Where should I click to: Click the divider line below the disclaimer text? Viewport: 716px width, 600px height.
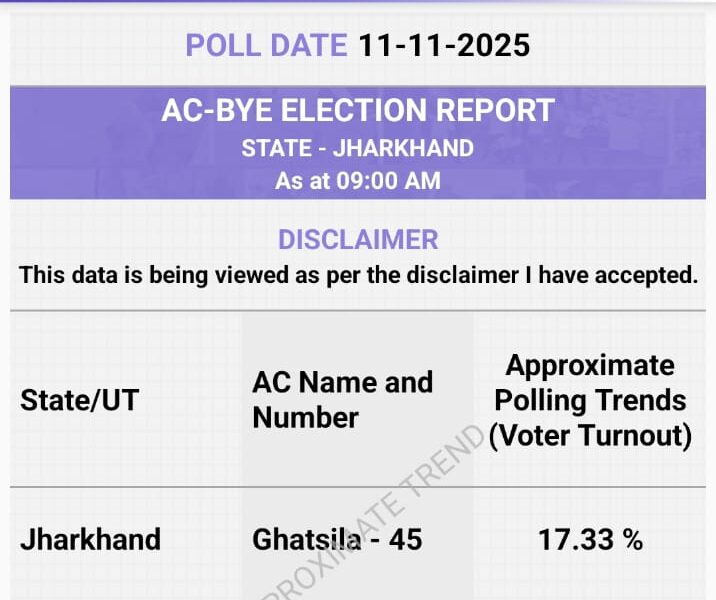click(358, 310)
